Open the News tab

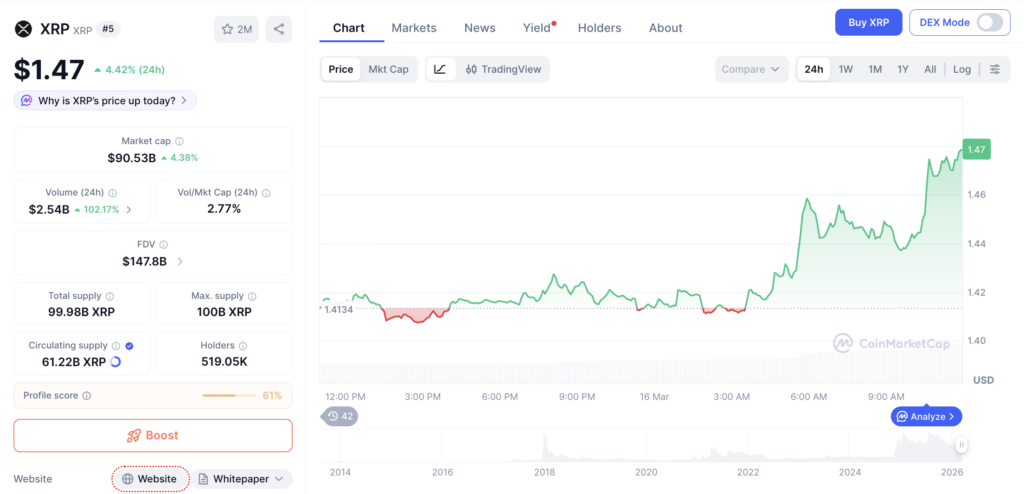pos(480,28)
